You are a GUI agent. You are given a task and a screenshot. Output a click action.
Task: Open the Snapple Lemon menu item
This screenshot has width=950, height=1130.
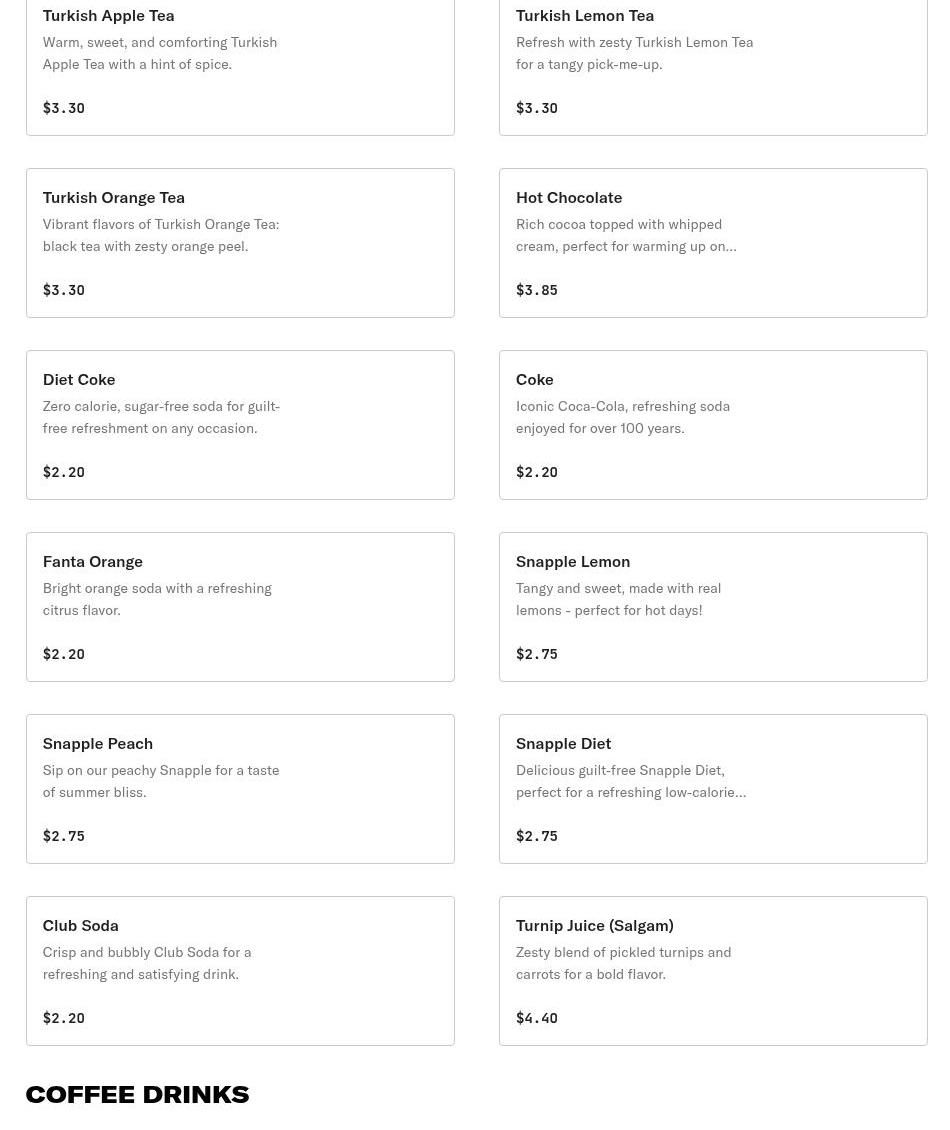[712, 607]
